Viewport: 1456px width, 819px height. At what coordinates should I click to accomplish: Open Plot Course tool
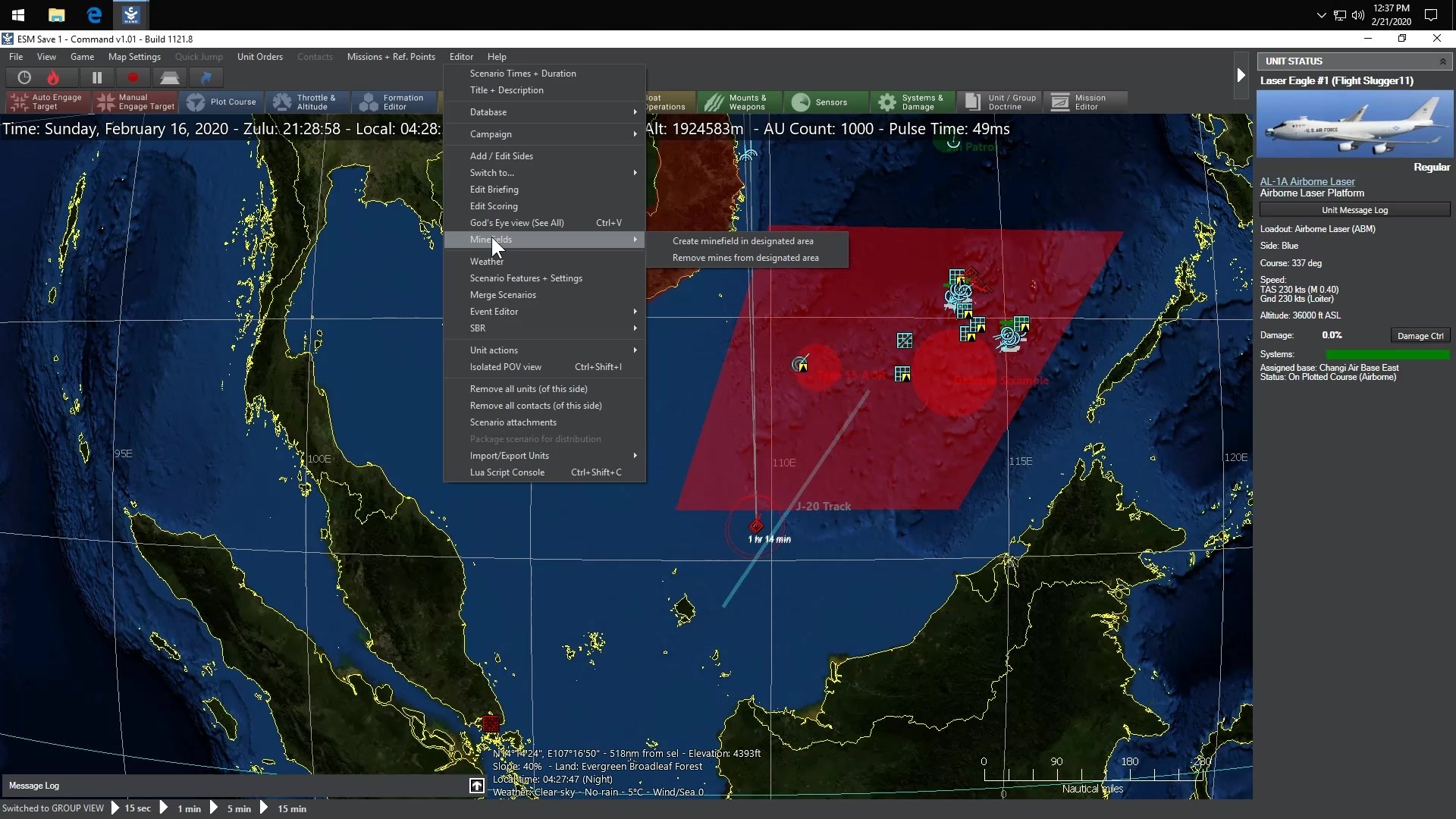click(x=222, y=102)
